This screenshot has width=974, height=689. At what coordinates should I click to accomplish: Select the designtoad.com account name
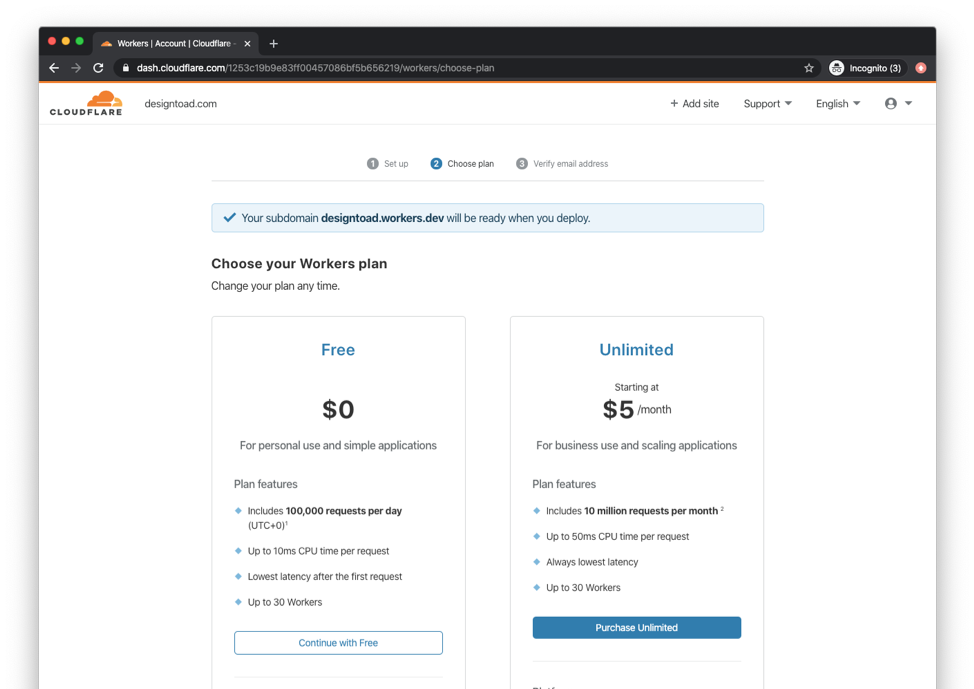click(x=180, y=104)
